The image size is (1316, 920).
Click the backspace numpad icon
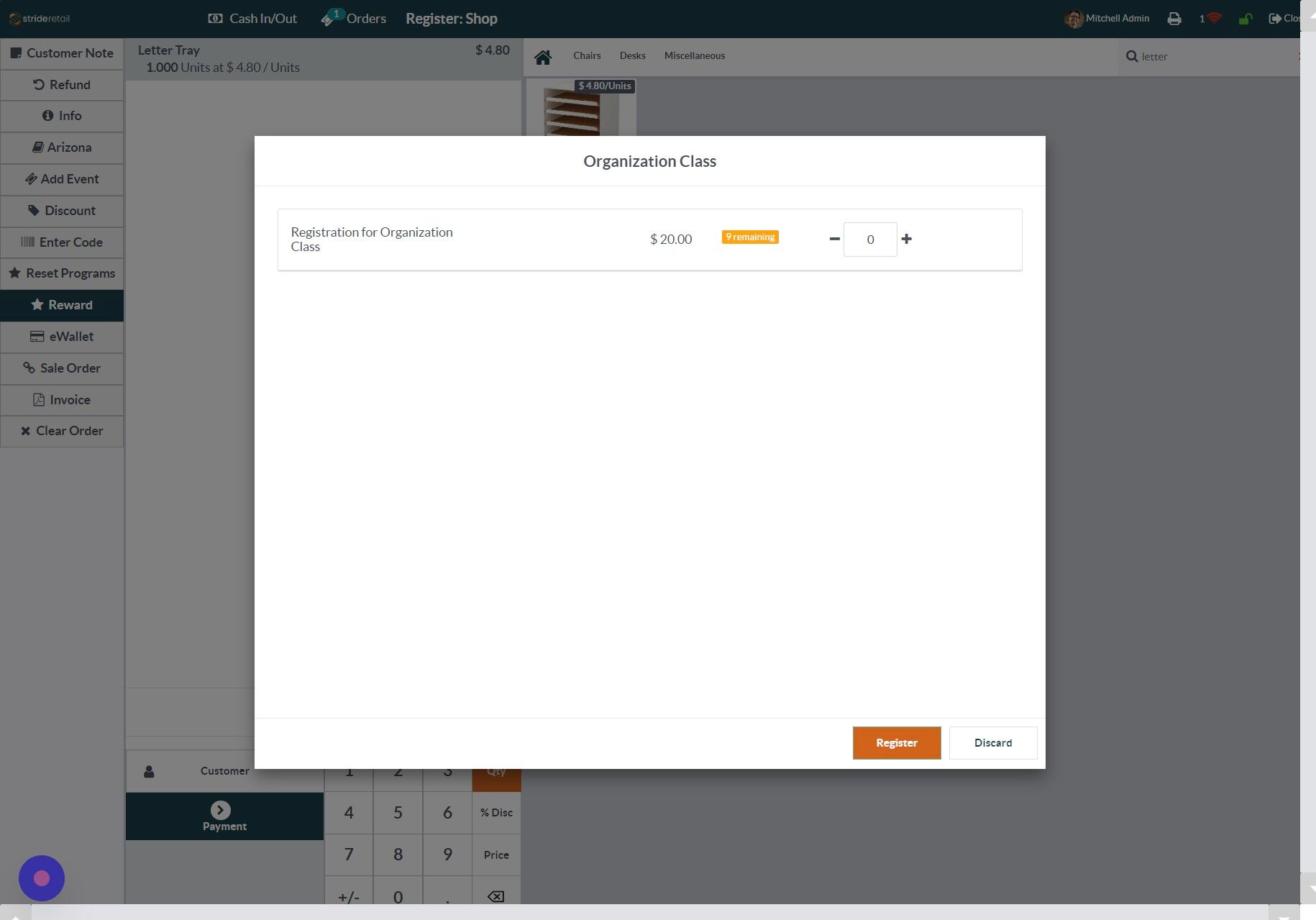496,896
